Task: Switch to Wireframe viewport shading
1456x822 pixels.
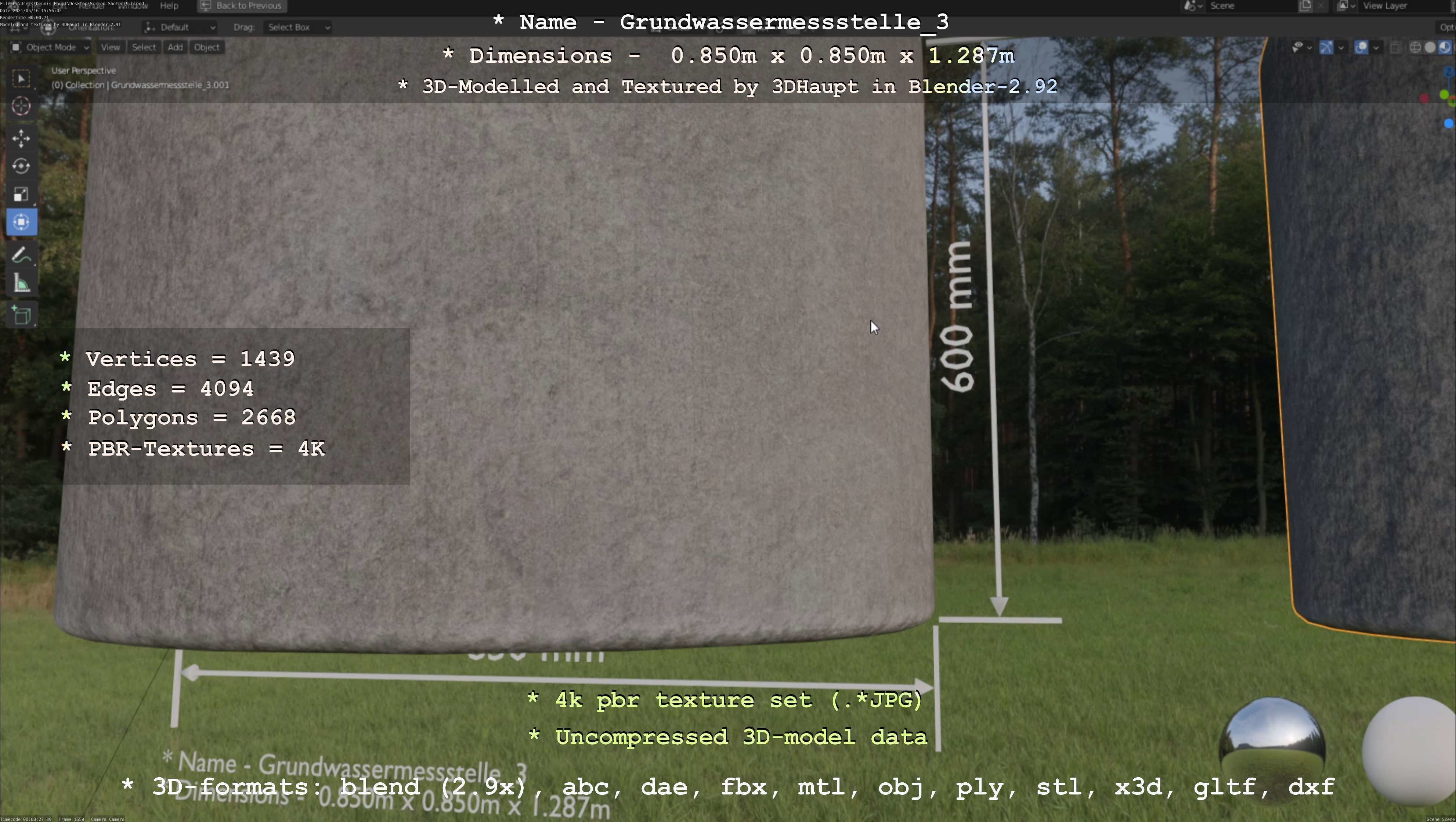Action: 1415,47
